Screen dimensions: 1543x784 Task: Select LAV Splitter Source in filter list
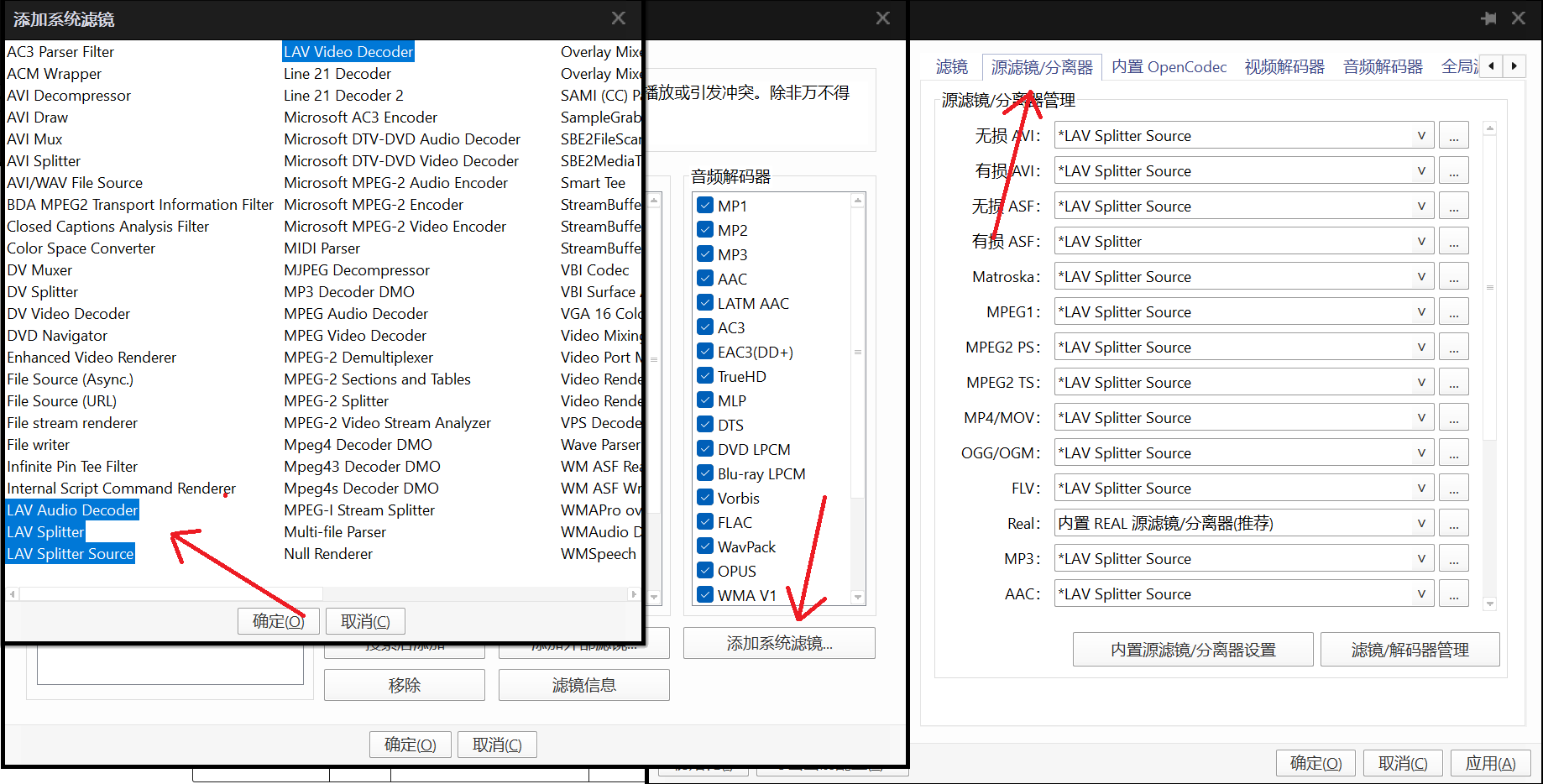(71, 554)
